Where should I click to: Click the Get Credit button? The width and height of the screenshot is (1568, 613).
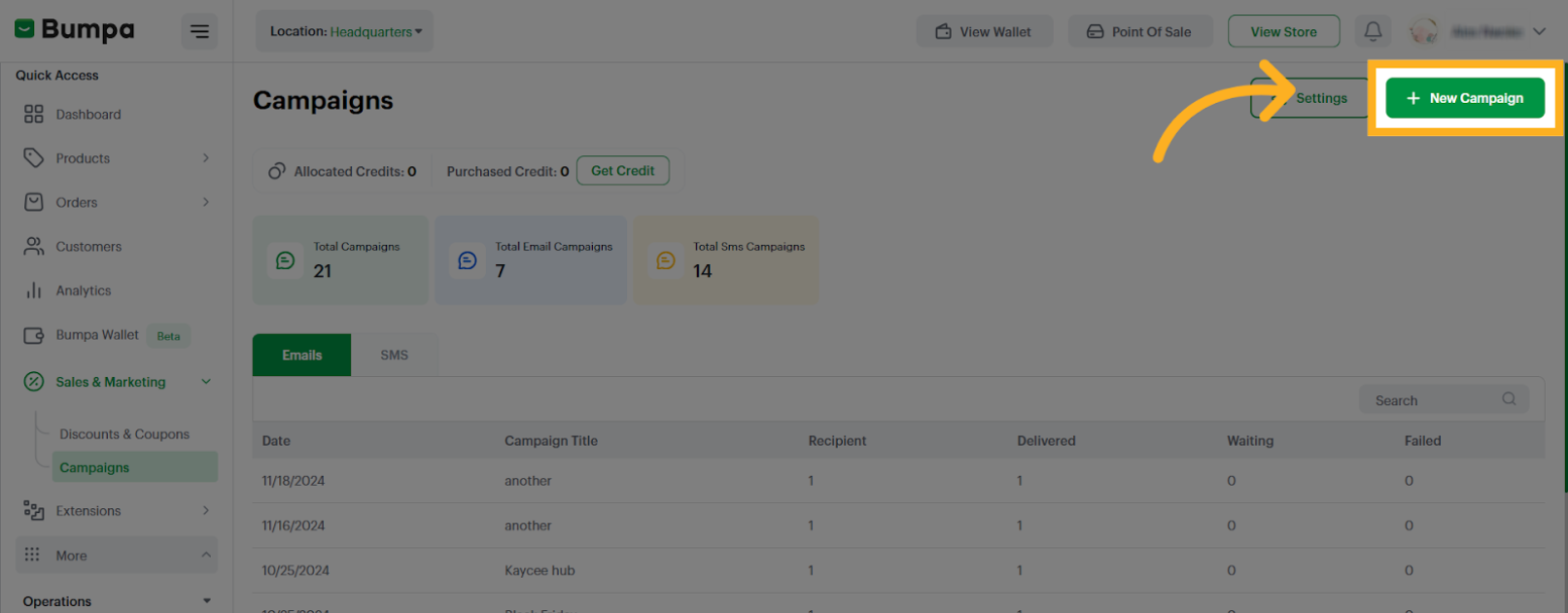click(623, 171)
